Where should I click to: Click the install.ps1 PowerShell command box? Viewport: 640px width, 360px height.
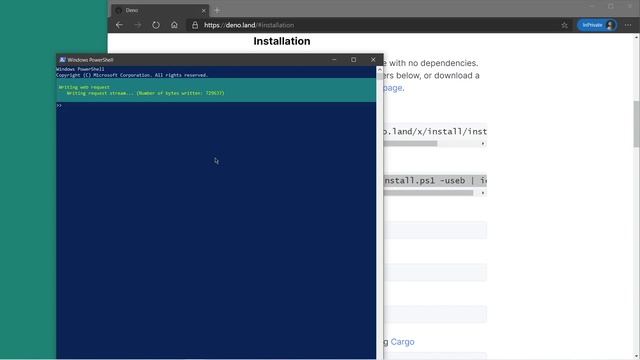(x=435, y=180)
